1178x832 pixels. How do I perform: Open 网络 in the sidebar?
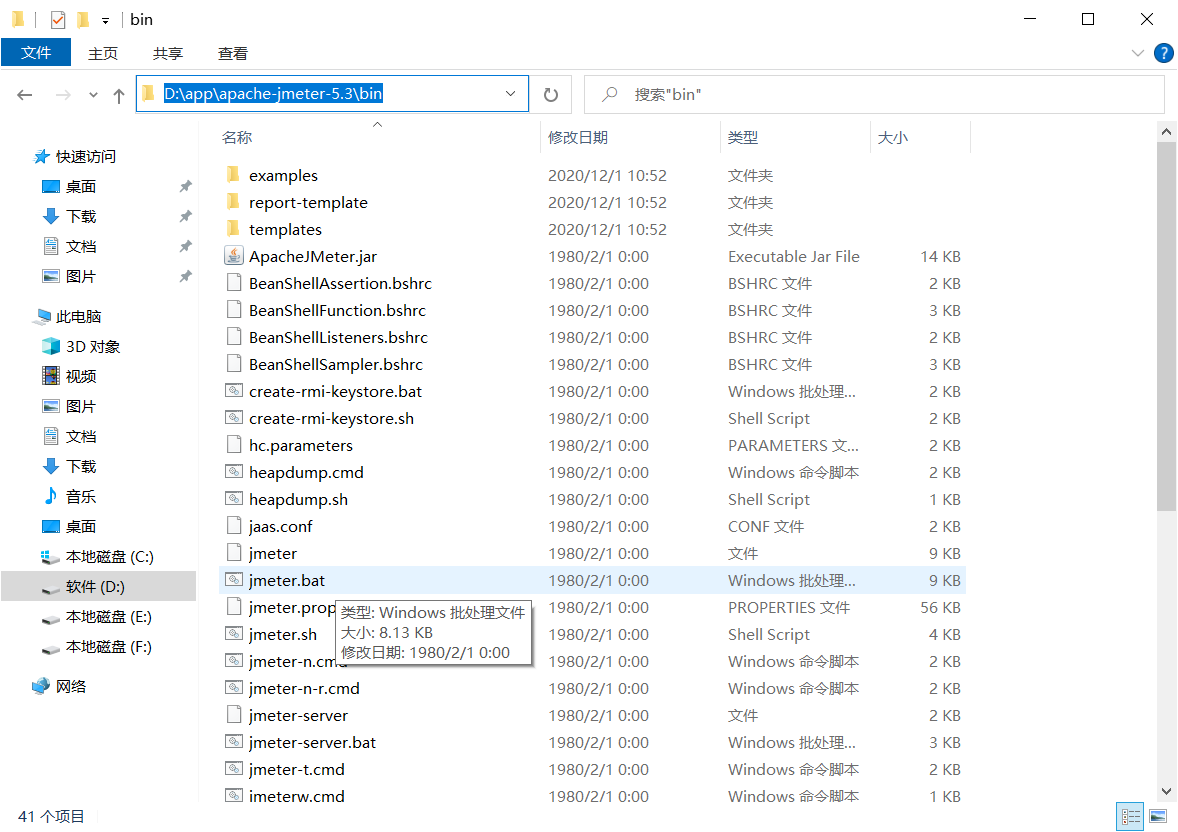tap(59, 686)
